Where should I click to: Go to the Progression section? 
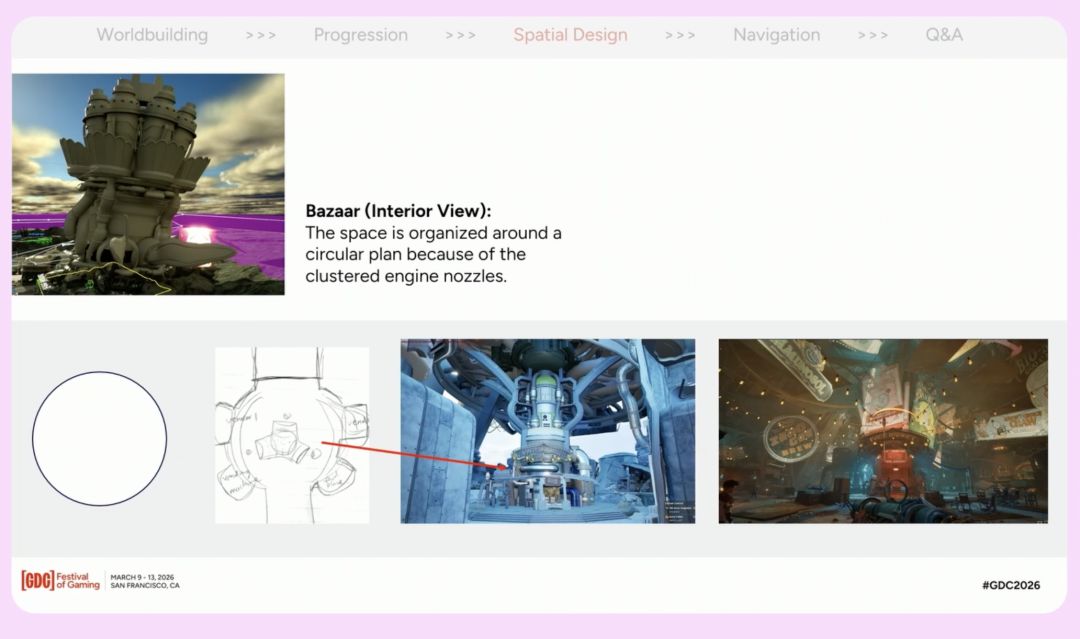point(360,35)
